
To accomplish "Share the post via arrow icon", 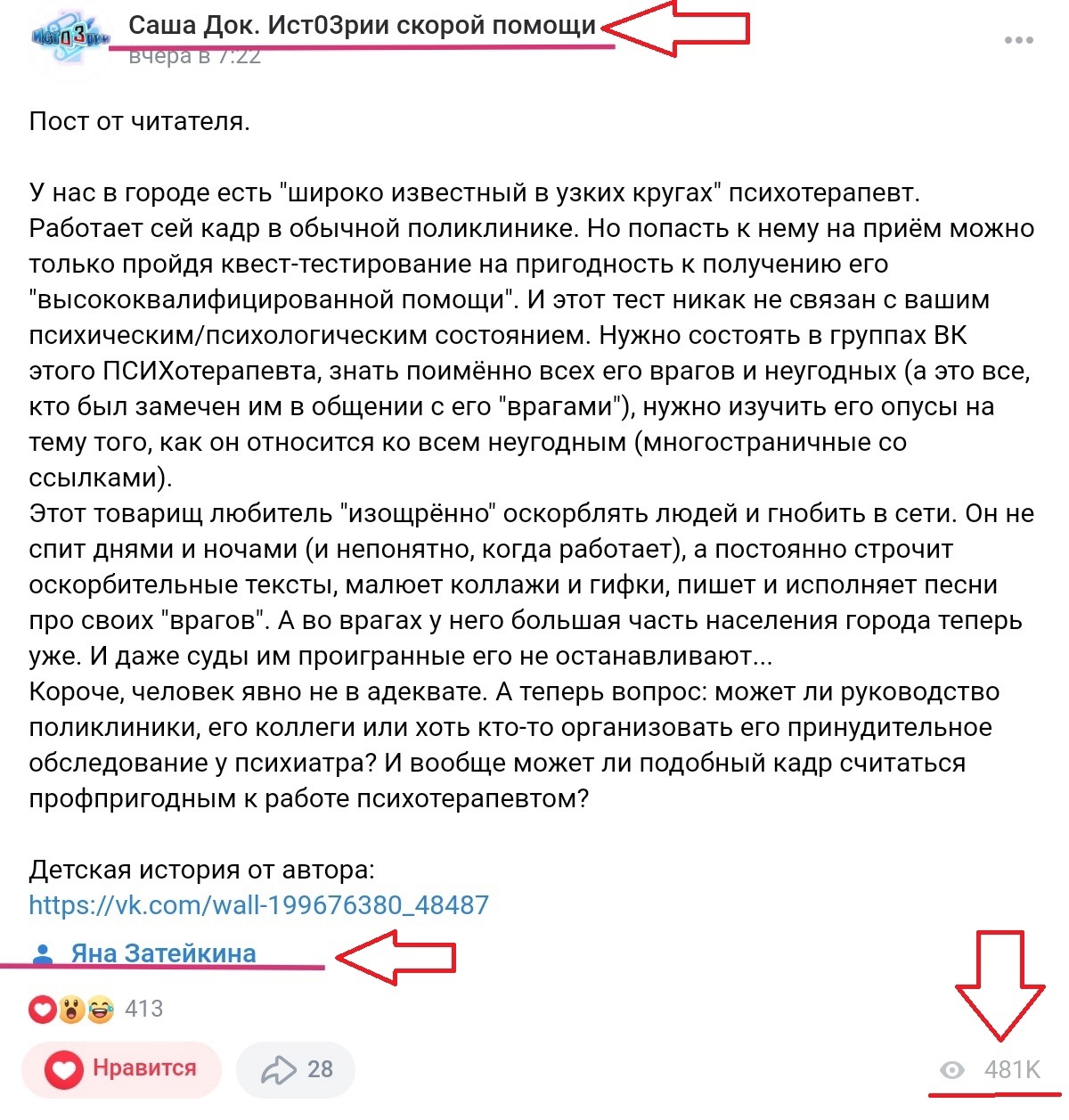I will 278,1069.
